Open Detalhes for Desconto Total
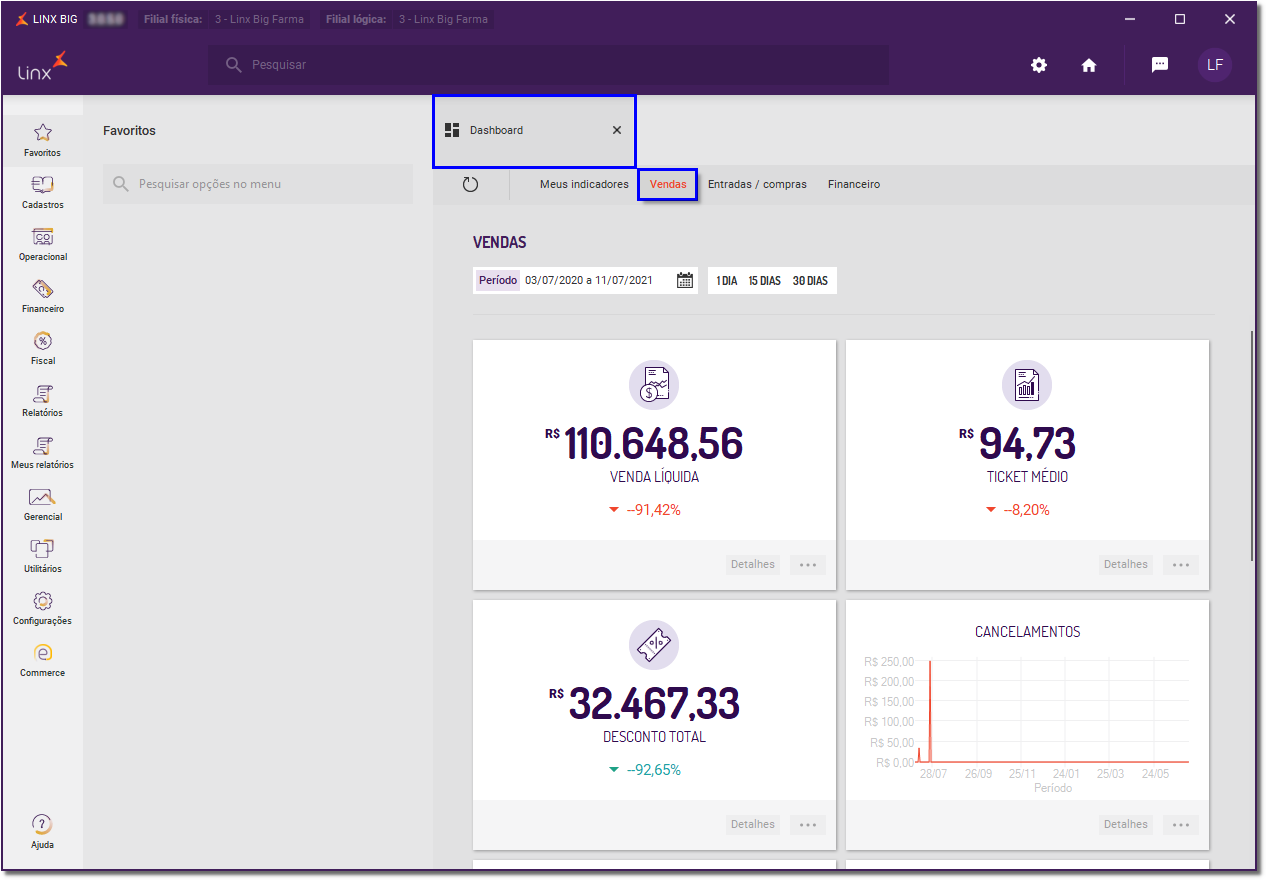Screen dimensions: 1266x880 [x=753, y=825]
